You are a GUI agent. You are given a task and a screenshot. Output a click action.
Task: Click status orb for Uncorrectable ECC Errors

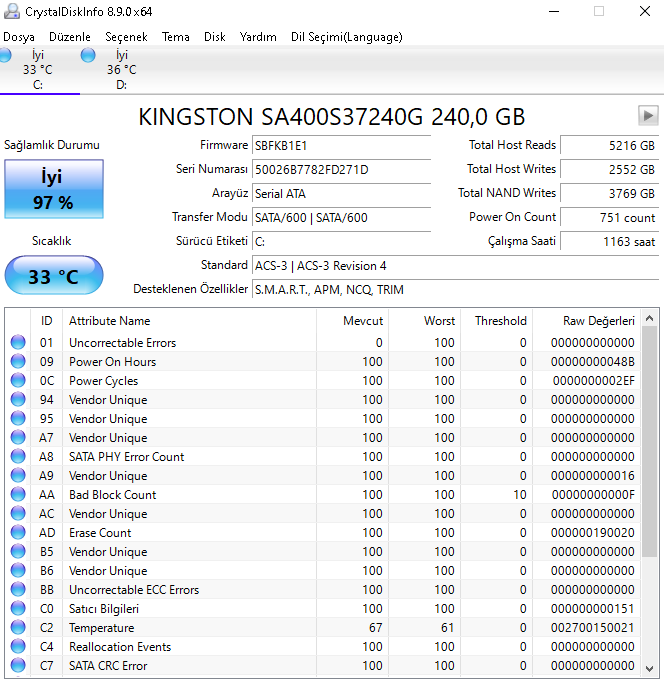click(18, 589)
